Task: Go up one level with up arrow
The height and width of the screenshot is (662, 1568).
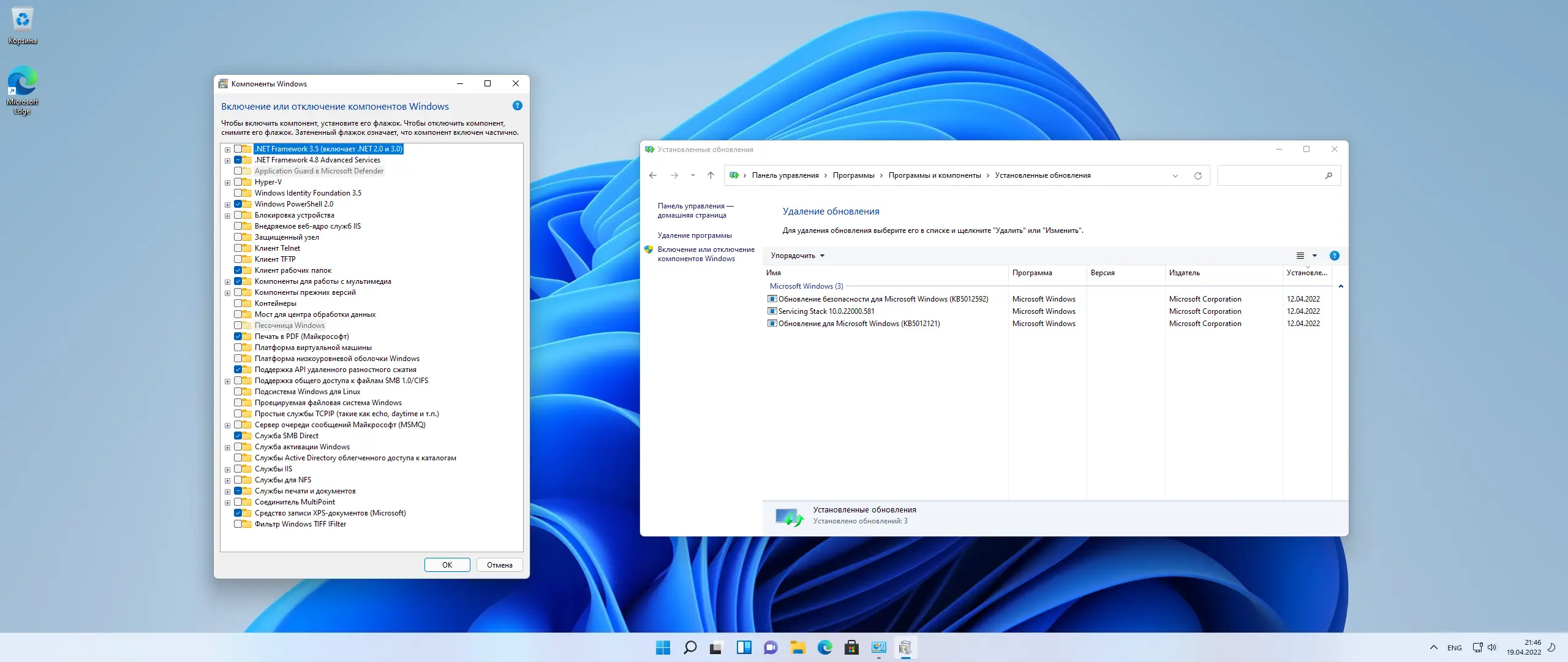Action: pyautogui.click(x=710, y=176)
